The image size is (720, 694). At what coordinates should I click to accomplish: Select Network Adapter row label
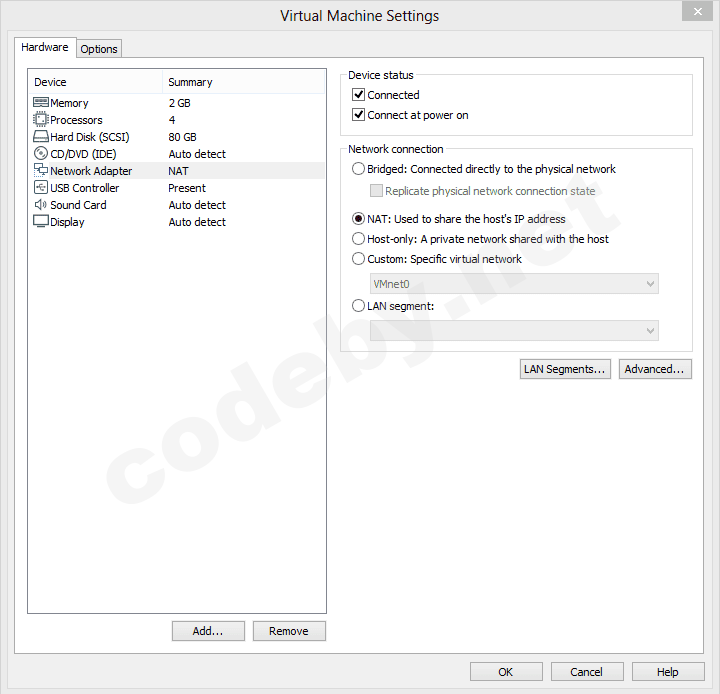point(91,171)
